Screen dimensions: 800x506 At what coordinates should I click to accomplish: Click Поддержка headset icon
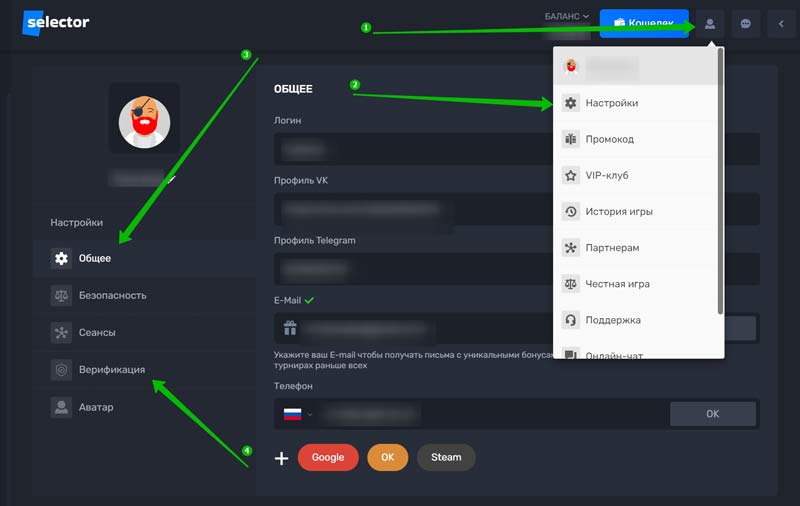[x=570, y=320]
